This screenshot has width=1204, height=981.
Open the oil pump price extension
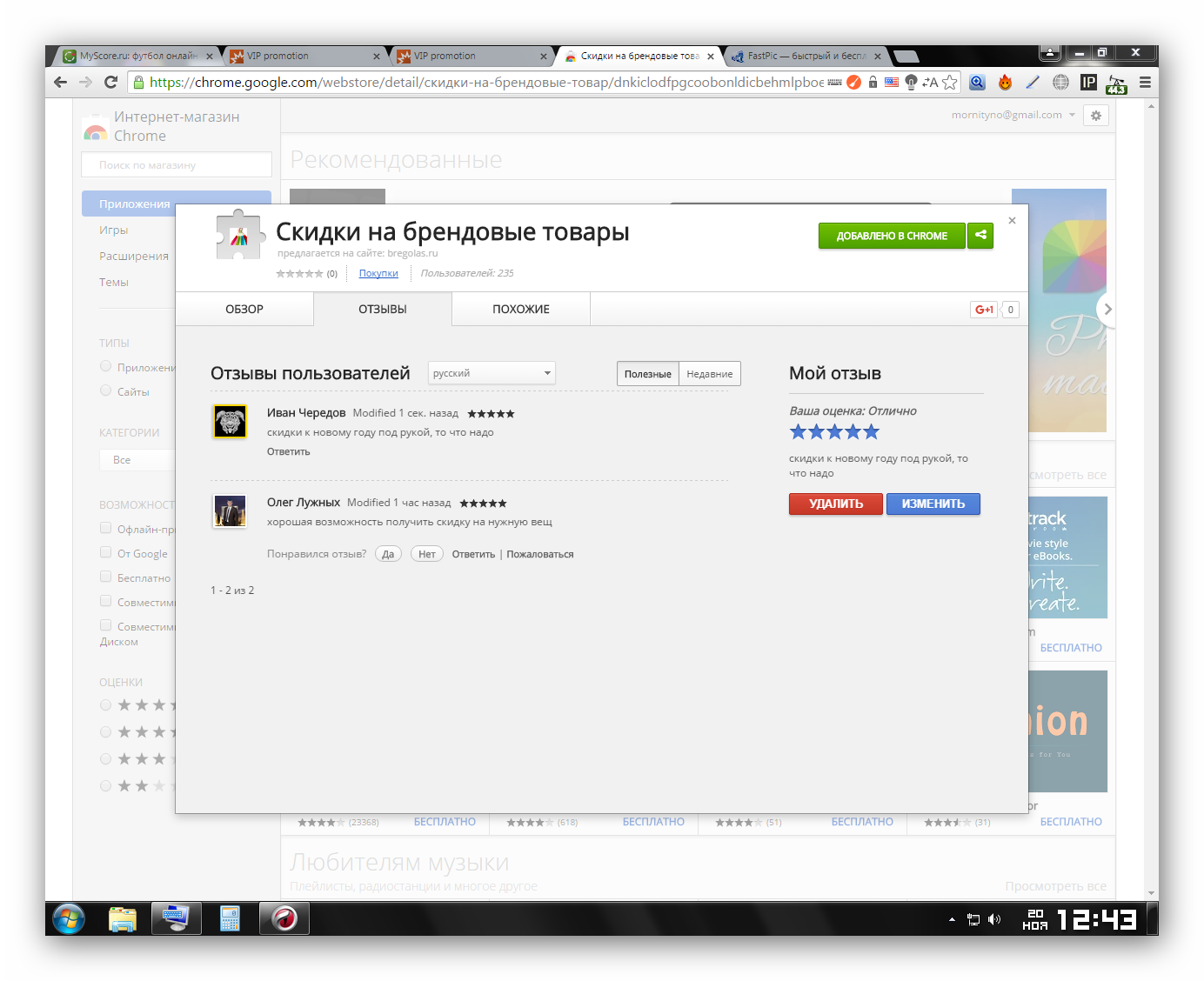pyautogui.click(x=1116, y=83)
